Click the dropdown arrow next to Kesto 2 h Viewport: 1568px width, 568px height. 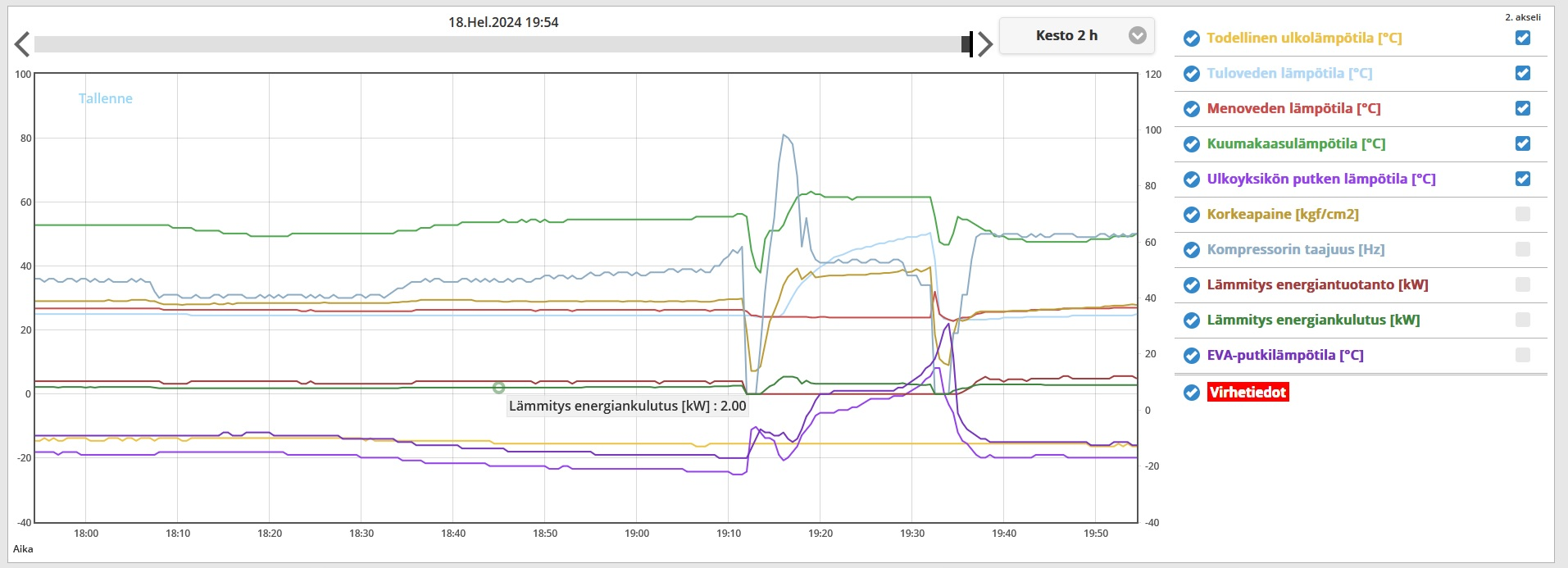tap(1137, 36)
